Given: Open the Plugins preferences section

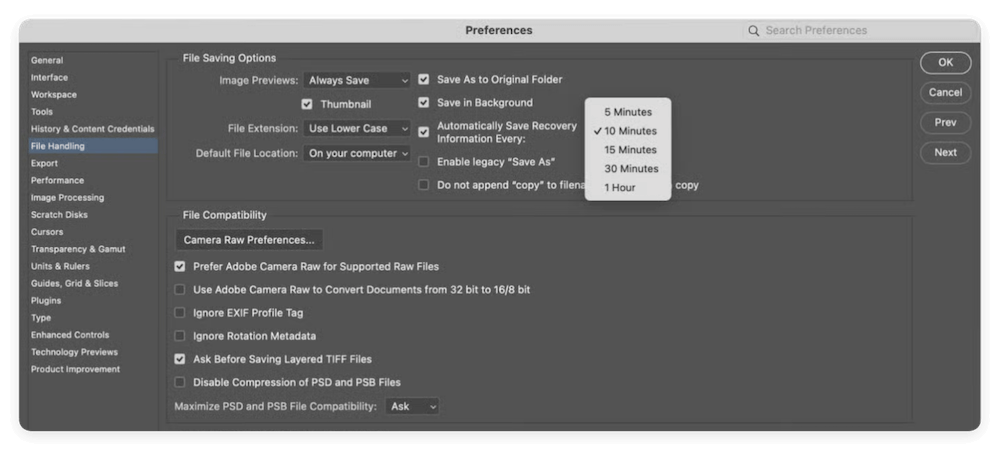Looking at the screenshot, I should (x=46, y=301).
